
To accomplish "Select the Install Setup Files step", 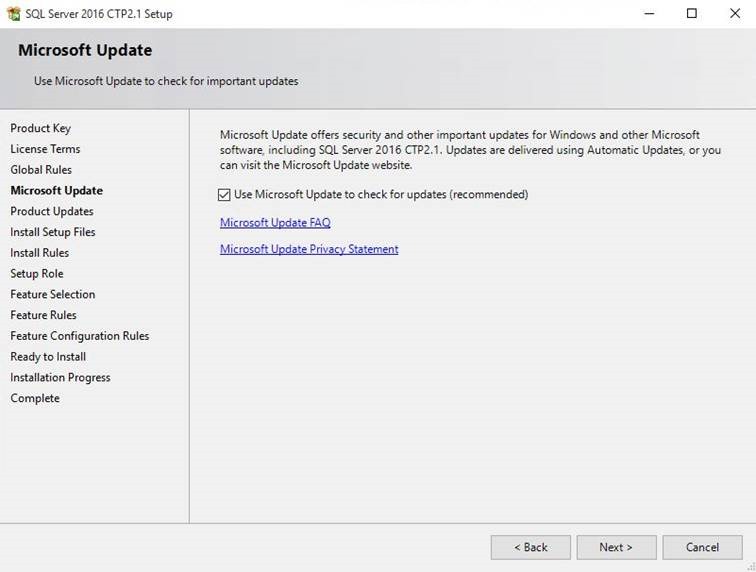I will pyautogui.click(x=53, y=232).
